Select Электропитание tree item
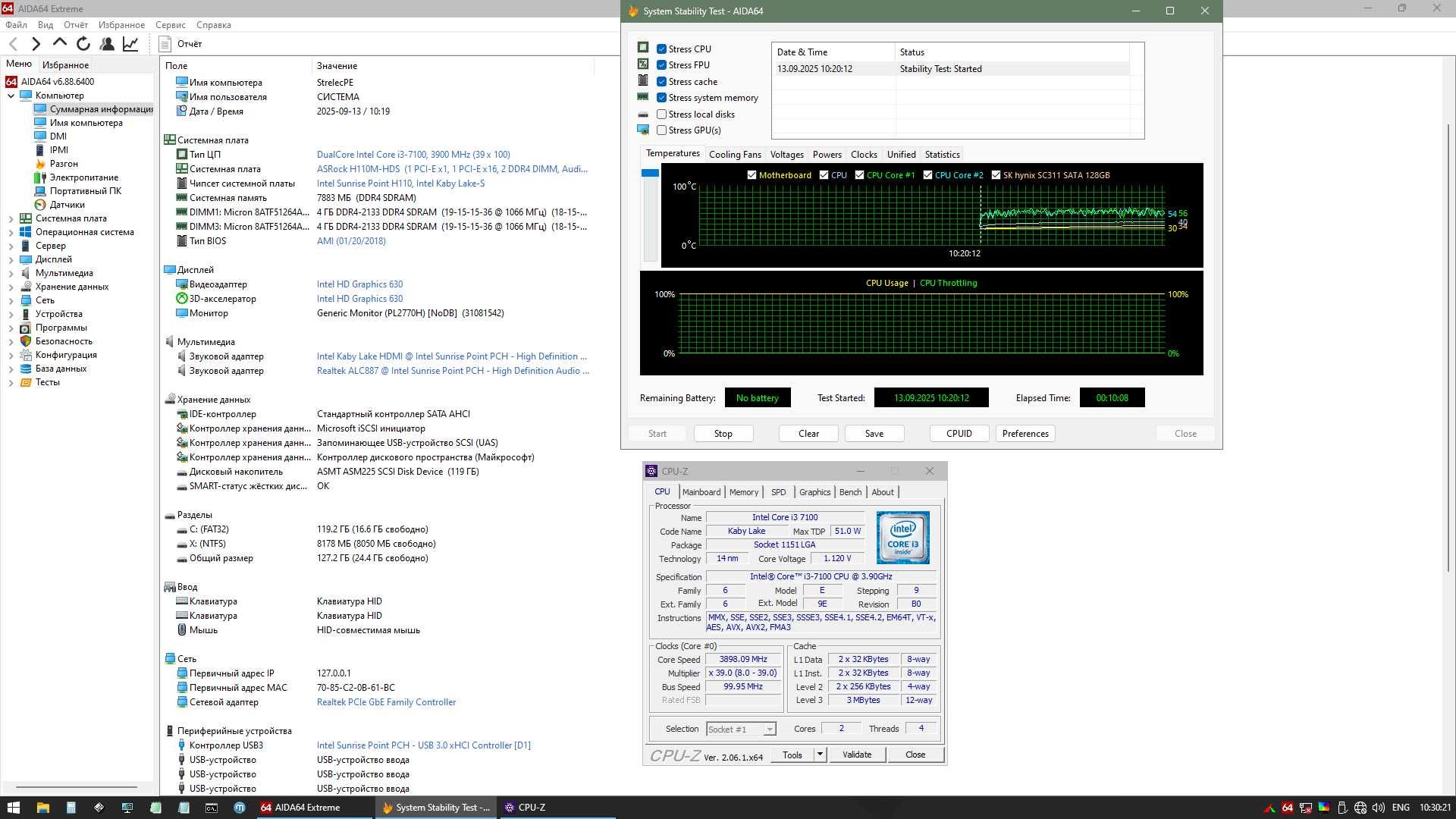Screen dimensions: 1456x819 tap(84, 177)
